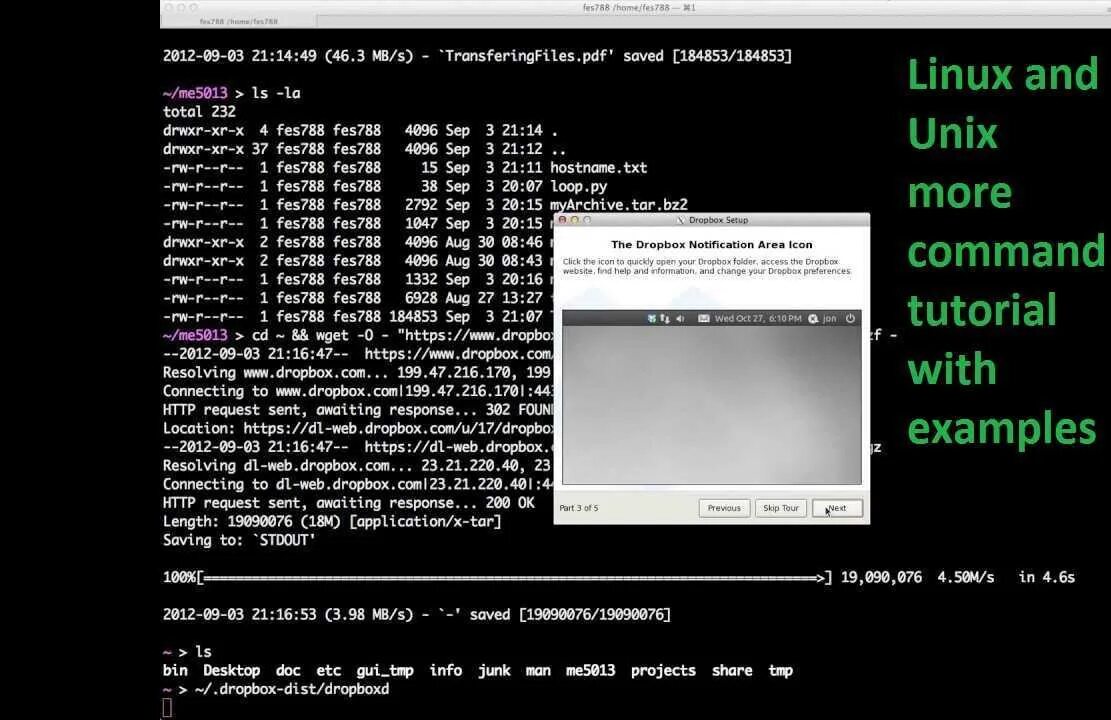Click the 'total 232' line

point(199,112)
